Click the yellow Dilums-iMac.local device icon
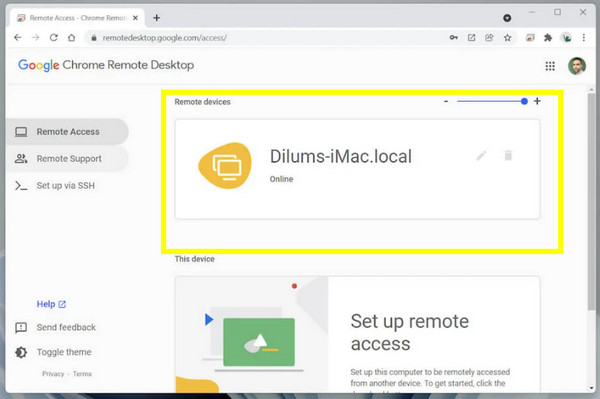Image resolution: width=600 pixels, height=399 pixels. (x=225, y=165)
